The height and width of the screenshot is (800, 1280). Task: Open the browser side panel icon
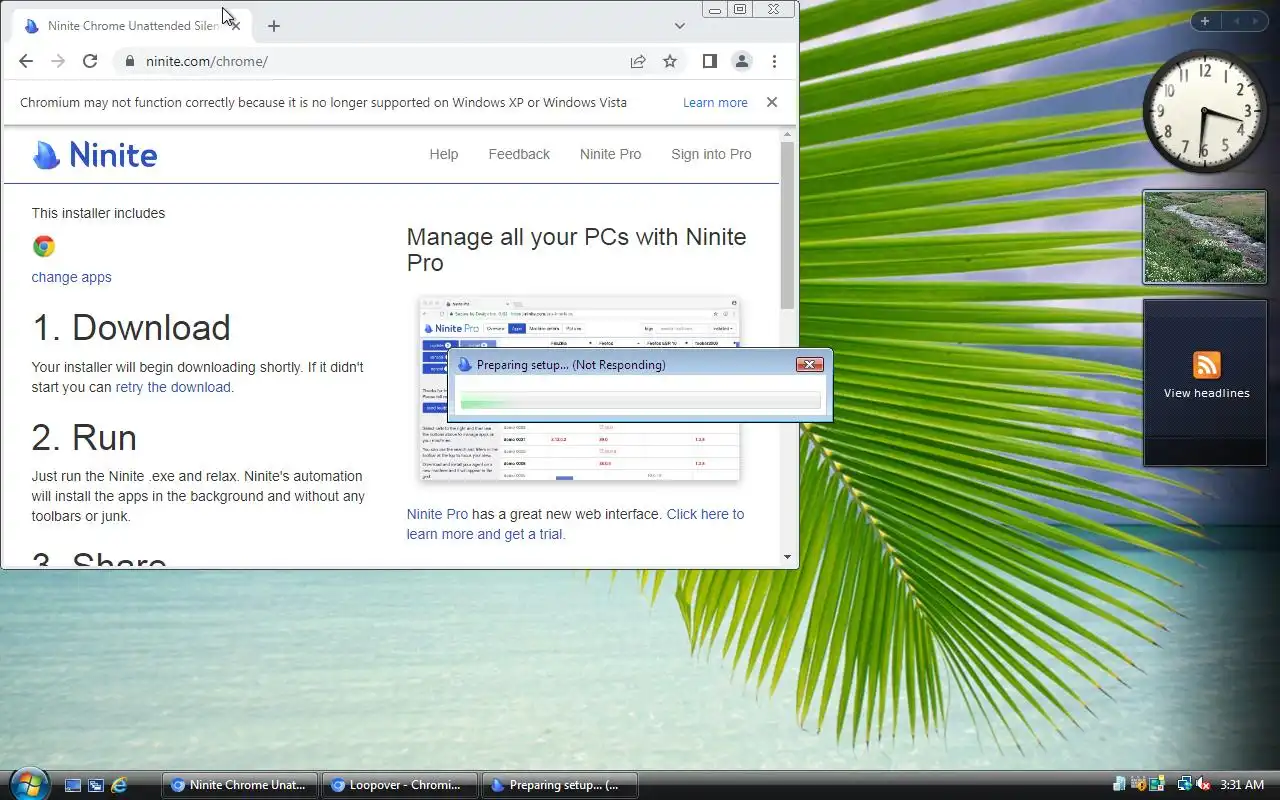710,61
